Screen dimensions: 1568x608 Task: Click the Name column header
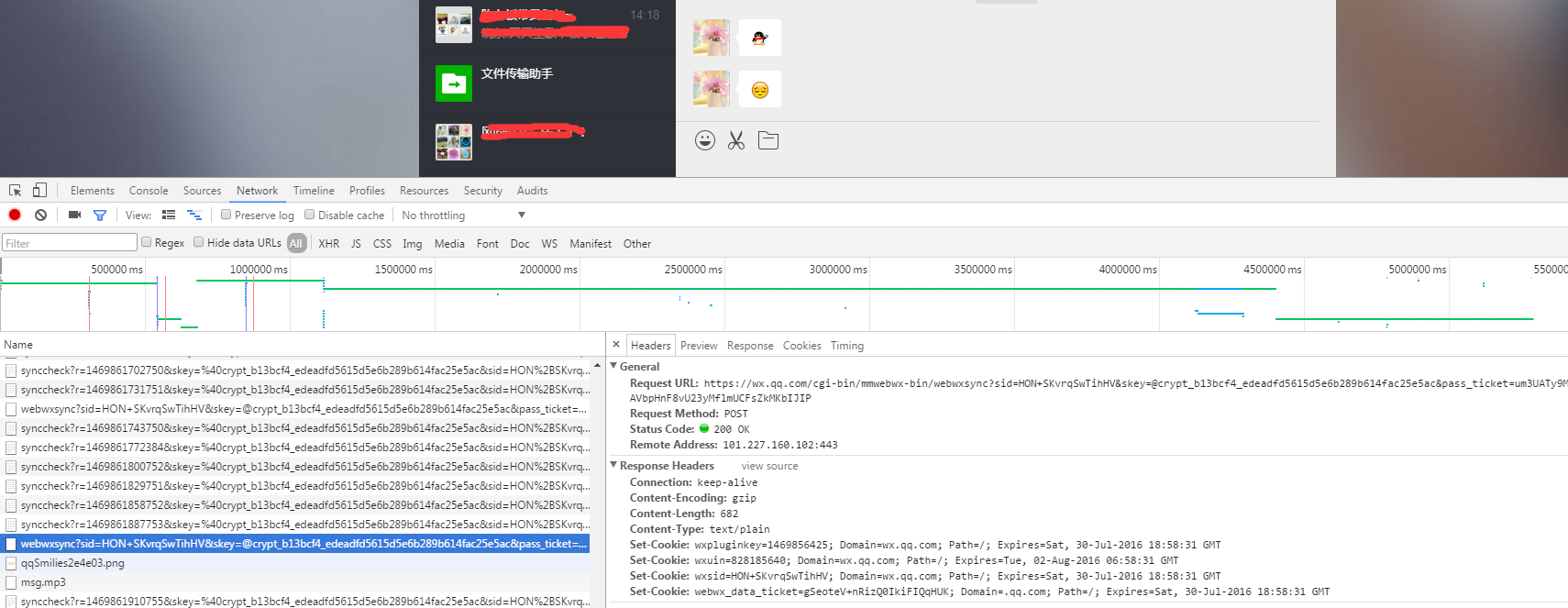[302, 345]
